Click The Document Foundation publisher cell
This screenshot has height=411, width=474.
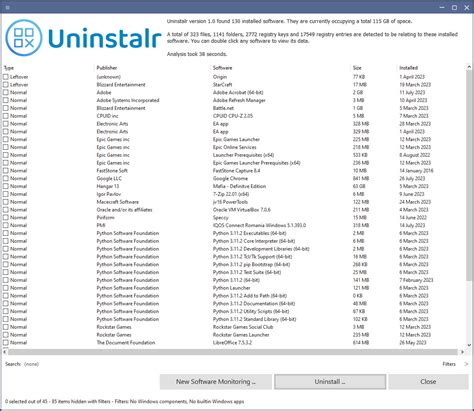(x=126, y=343)
